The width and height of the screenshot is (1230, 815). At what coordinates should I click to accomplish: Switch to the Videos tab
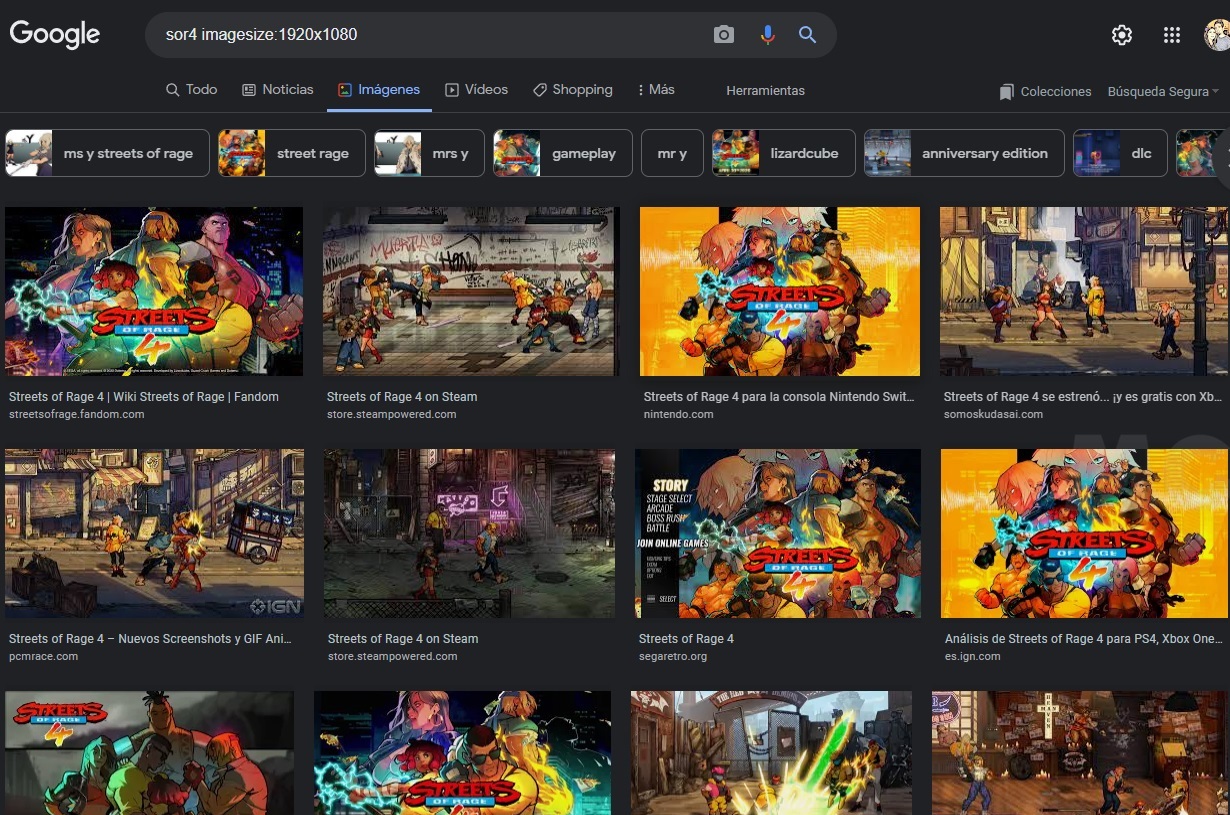(477, 90)
